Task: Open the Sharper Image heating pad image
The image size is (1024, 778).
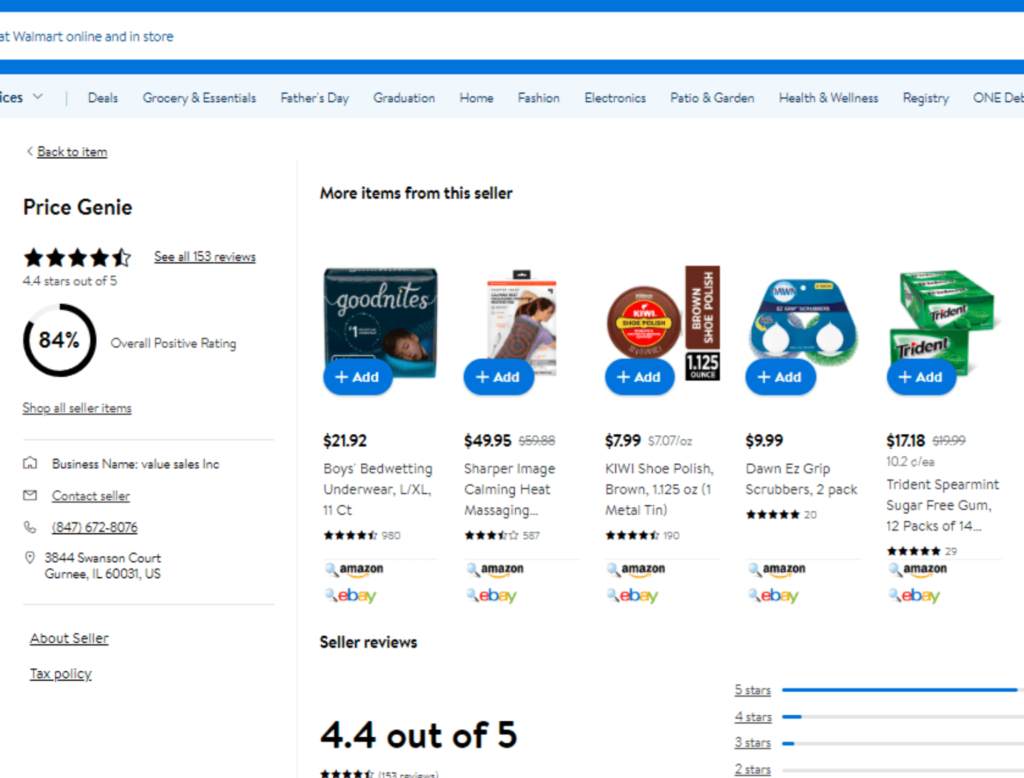Action: click(x=522, y=323)
